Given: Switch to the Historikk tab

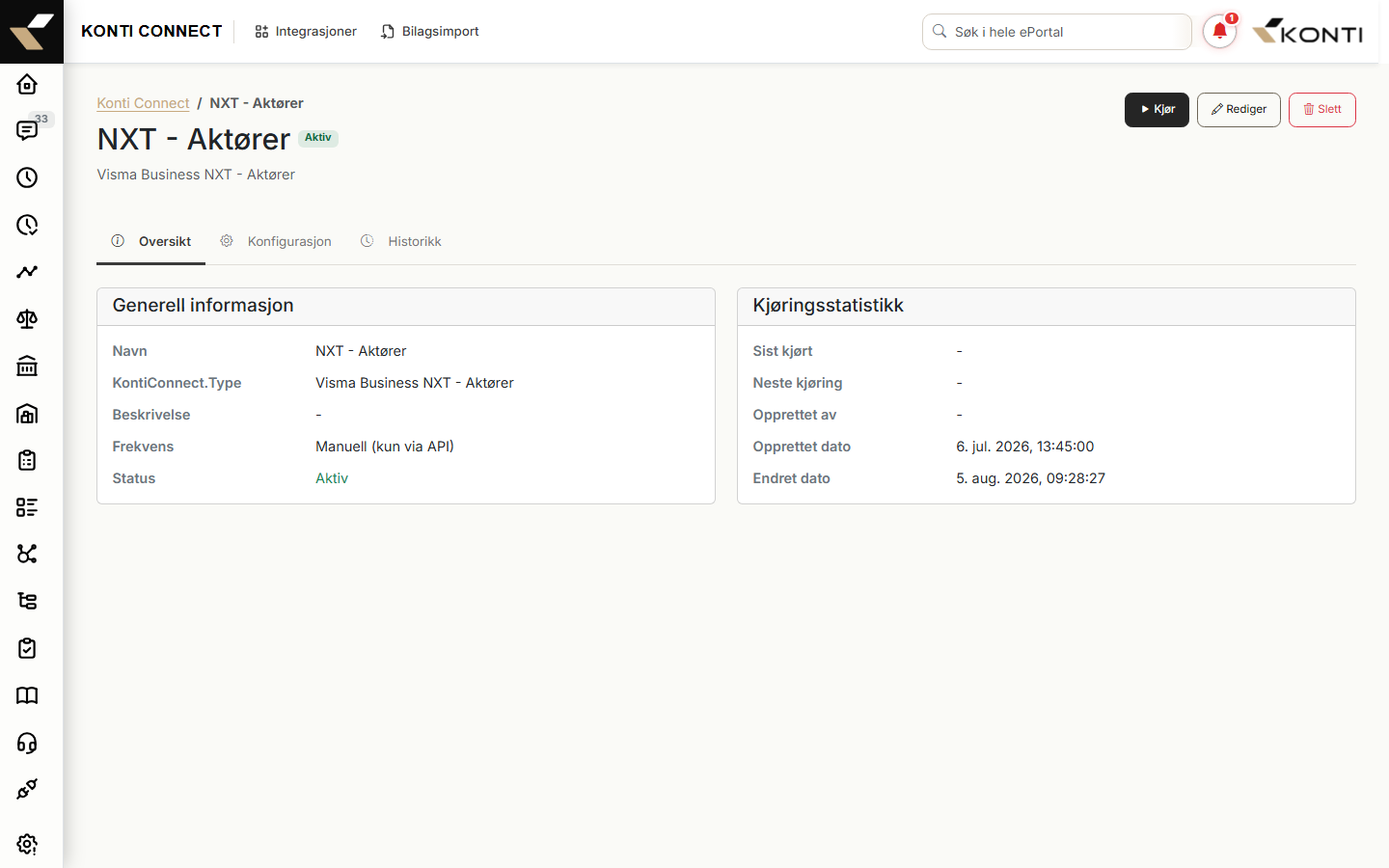Looking at the screenshot, I should click(401, 241).
